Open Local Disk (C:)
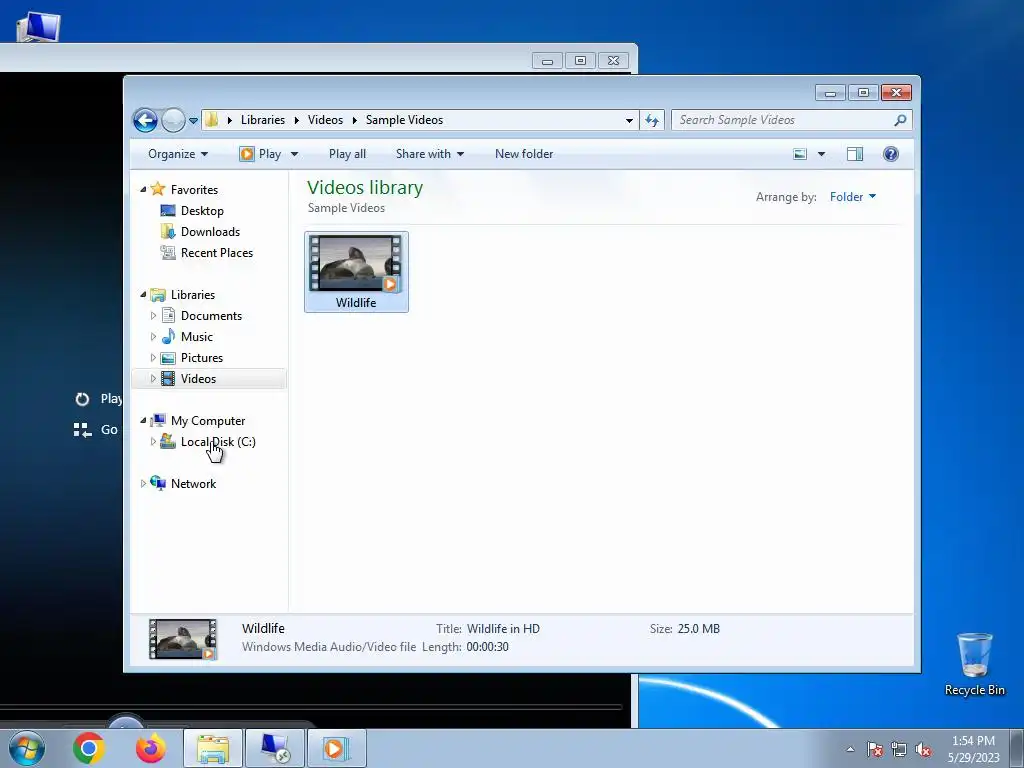The height and width of the screenshot is (768, 1024). [218, 441]
